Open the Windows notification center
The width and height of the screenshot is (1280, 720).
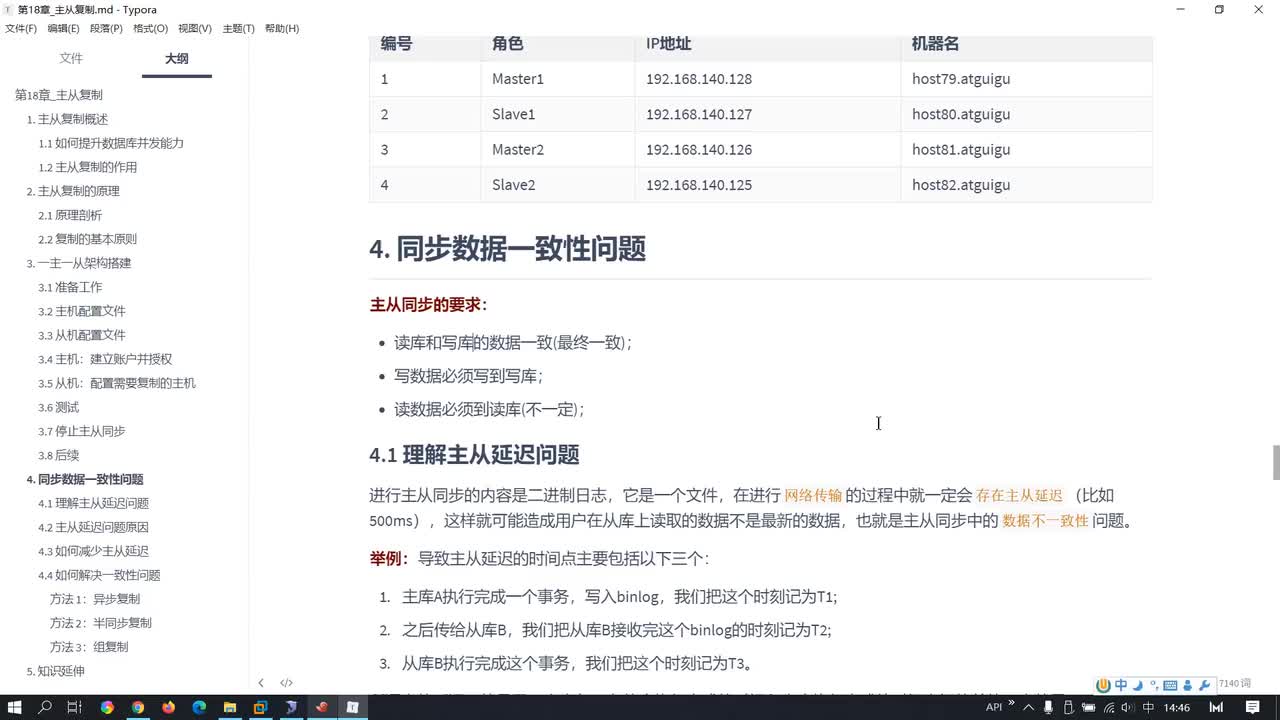1252,707
